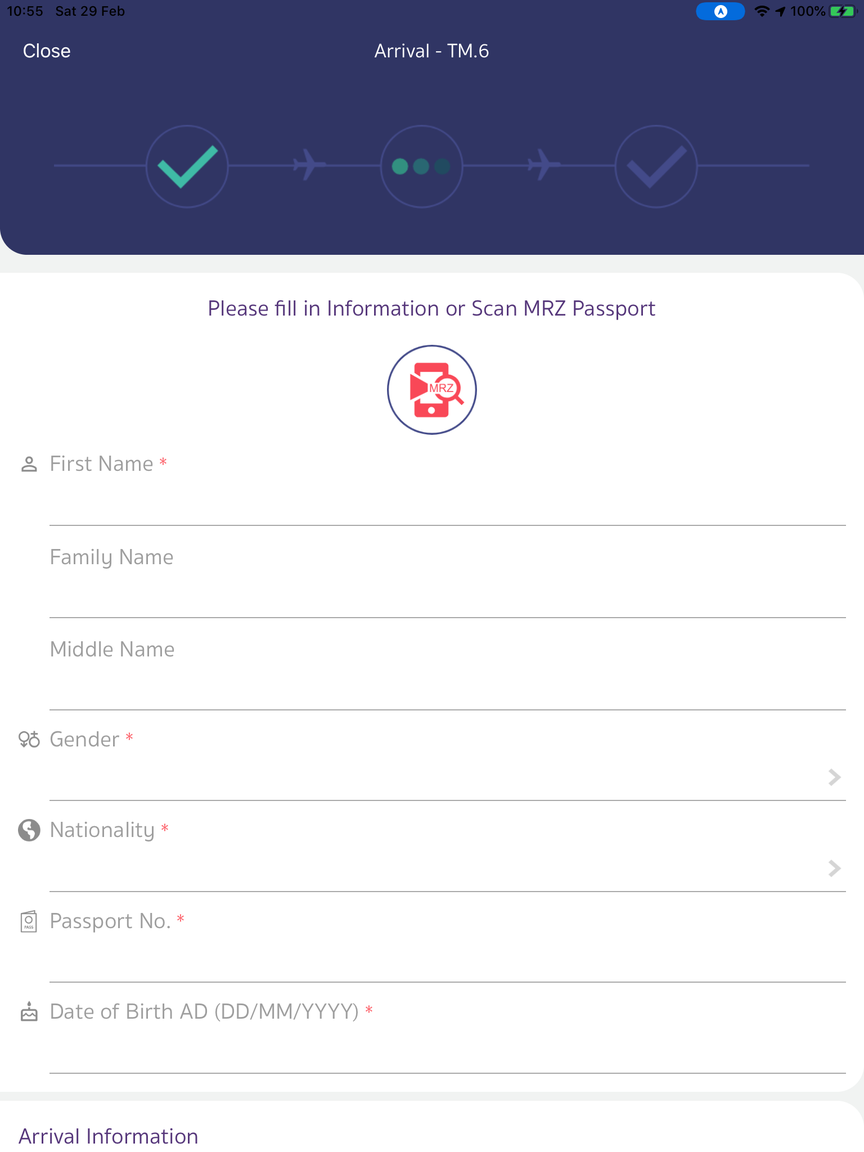Tap the blue navigation indicator pill
Viewport: 864px width, 1152px height.
click(720, 11)
